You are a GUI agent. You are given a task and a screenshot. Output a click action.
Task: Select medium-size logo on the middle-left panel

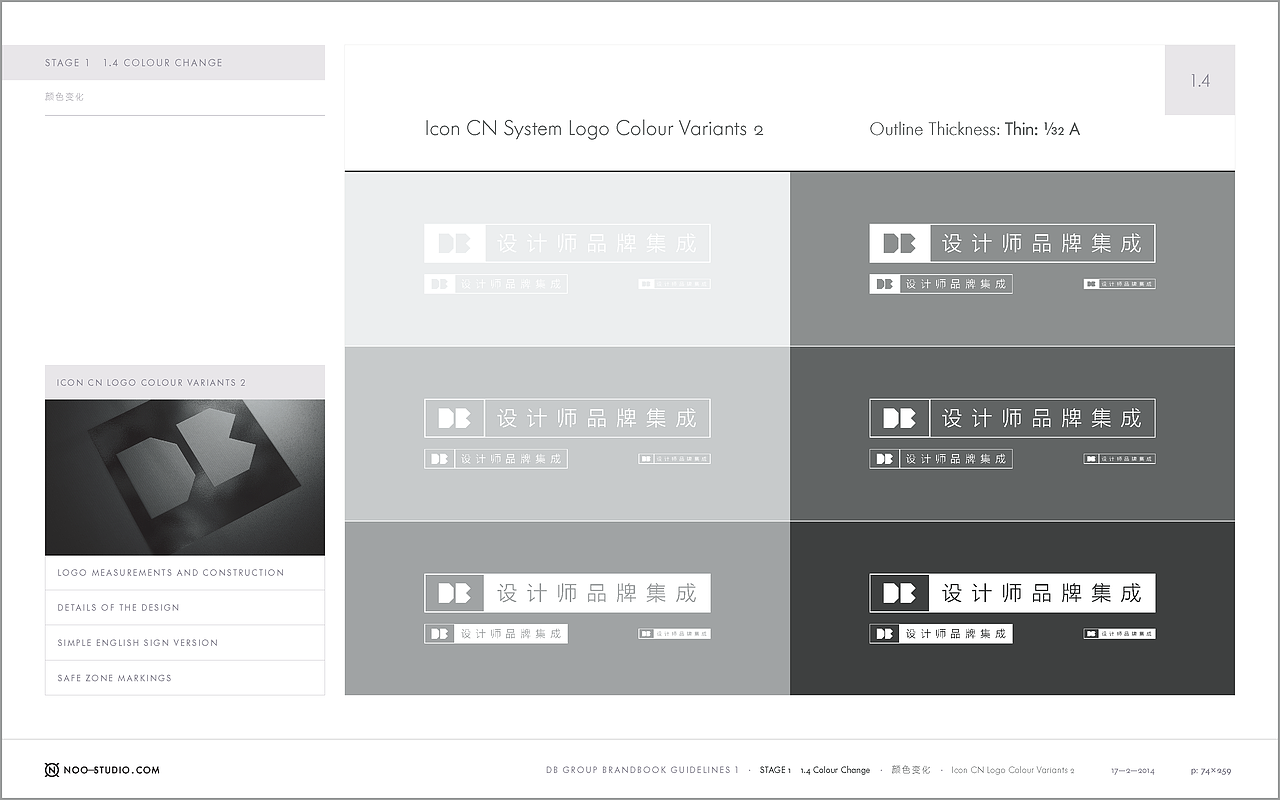point(496,459)
